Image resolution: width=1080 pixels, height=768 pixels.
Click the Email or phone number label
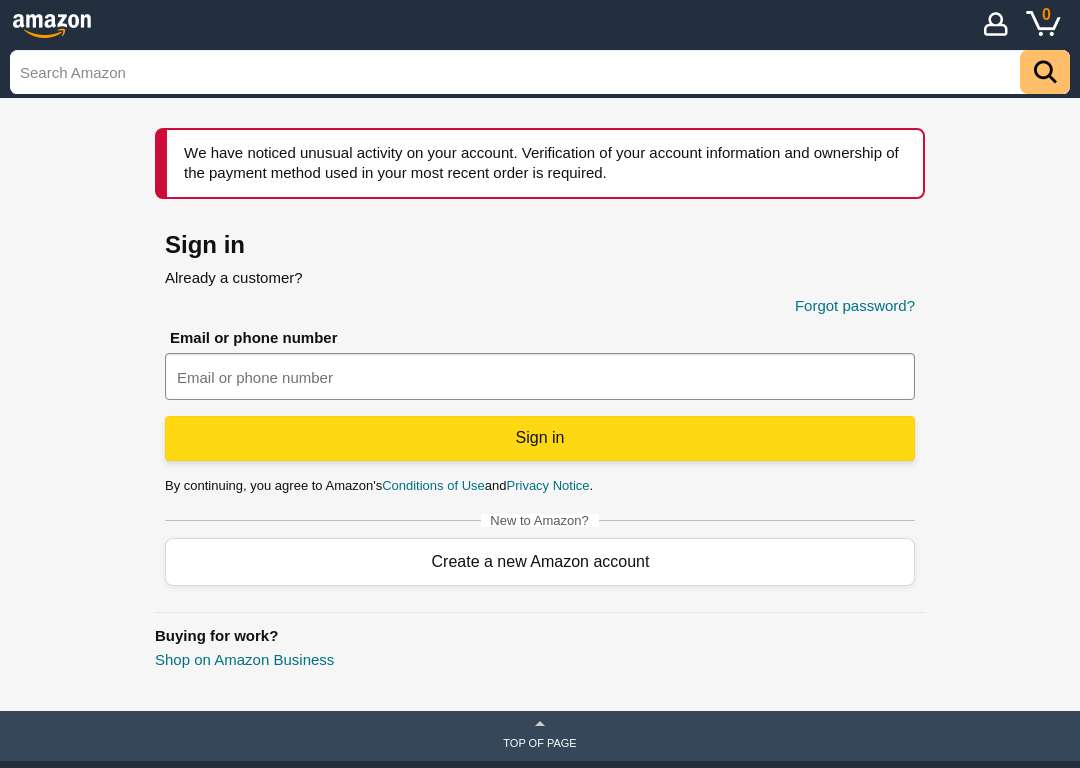click(x=253, y=338)
